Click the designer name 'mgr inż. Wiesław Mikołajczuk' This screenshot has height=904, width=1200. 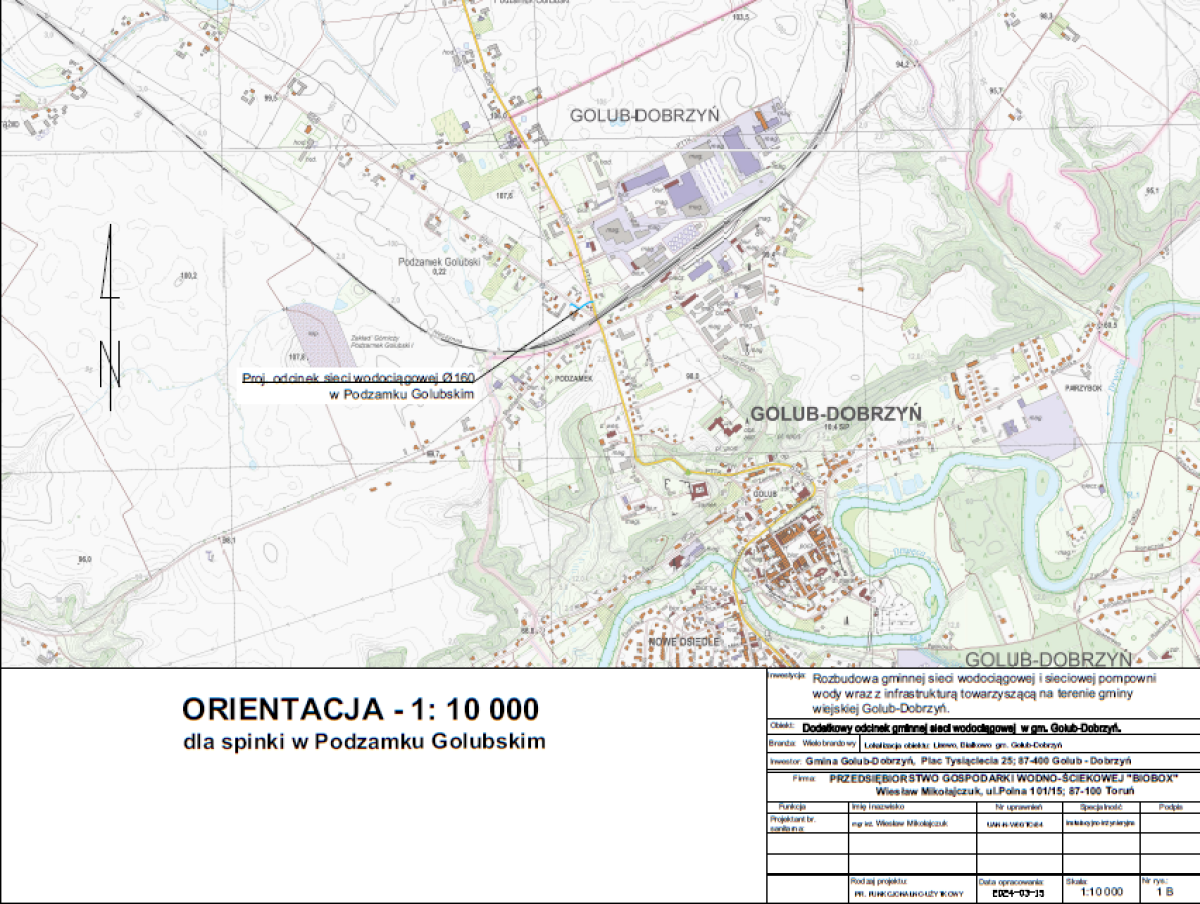897,824
